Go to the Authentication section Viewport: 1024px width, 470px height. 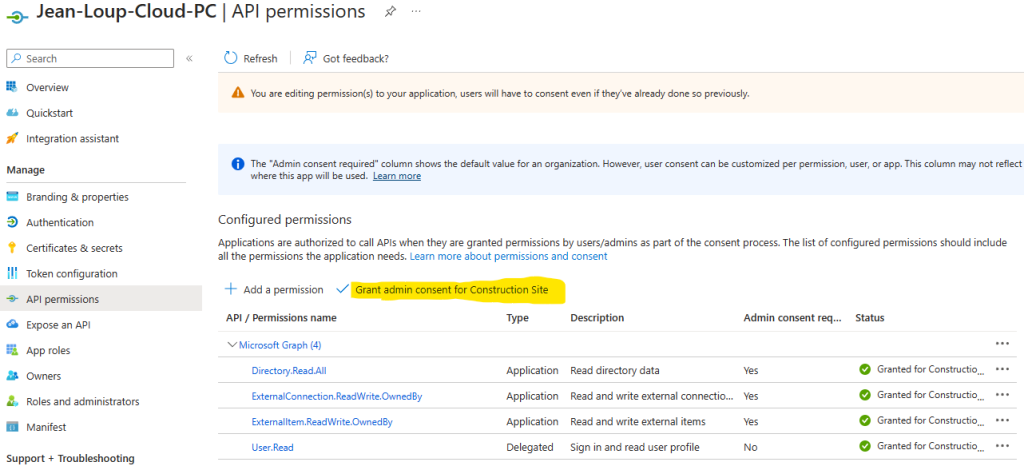pyautogui.click(x=60, y=223)
